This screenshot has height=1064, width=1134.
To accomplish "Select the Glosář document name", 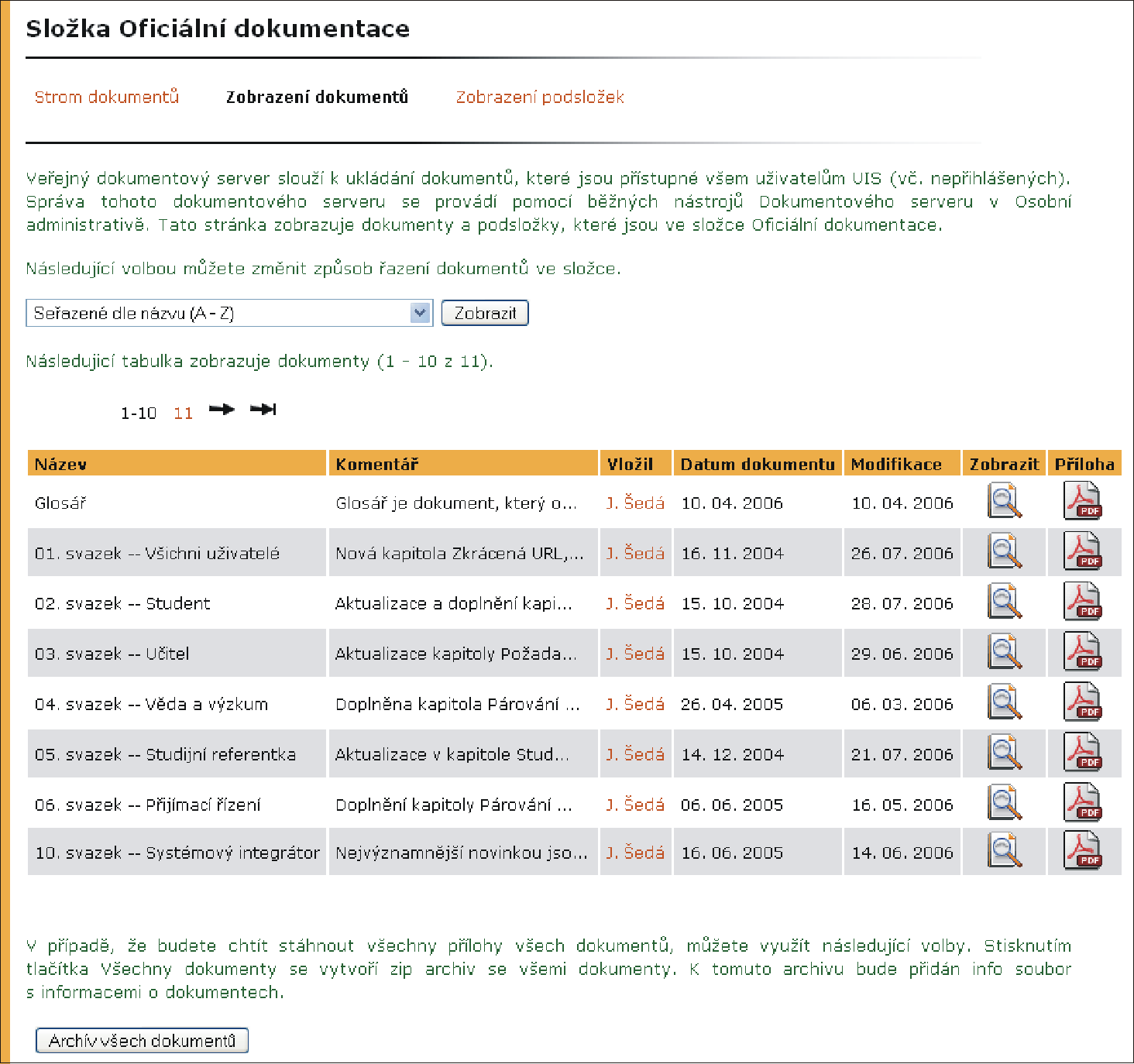I will (60, 503).
